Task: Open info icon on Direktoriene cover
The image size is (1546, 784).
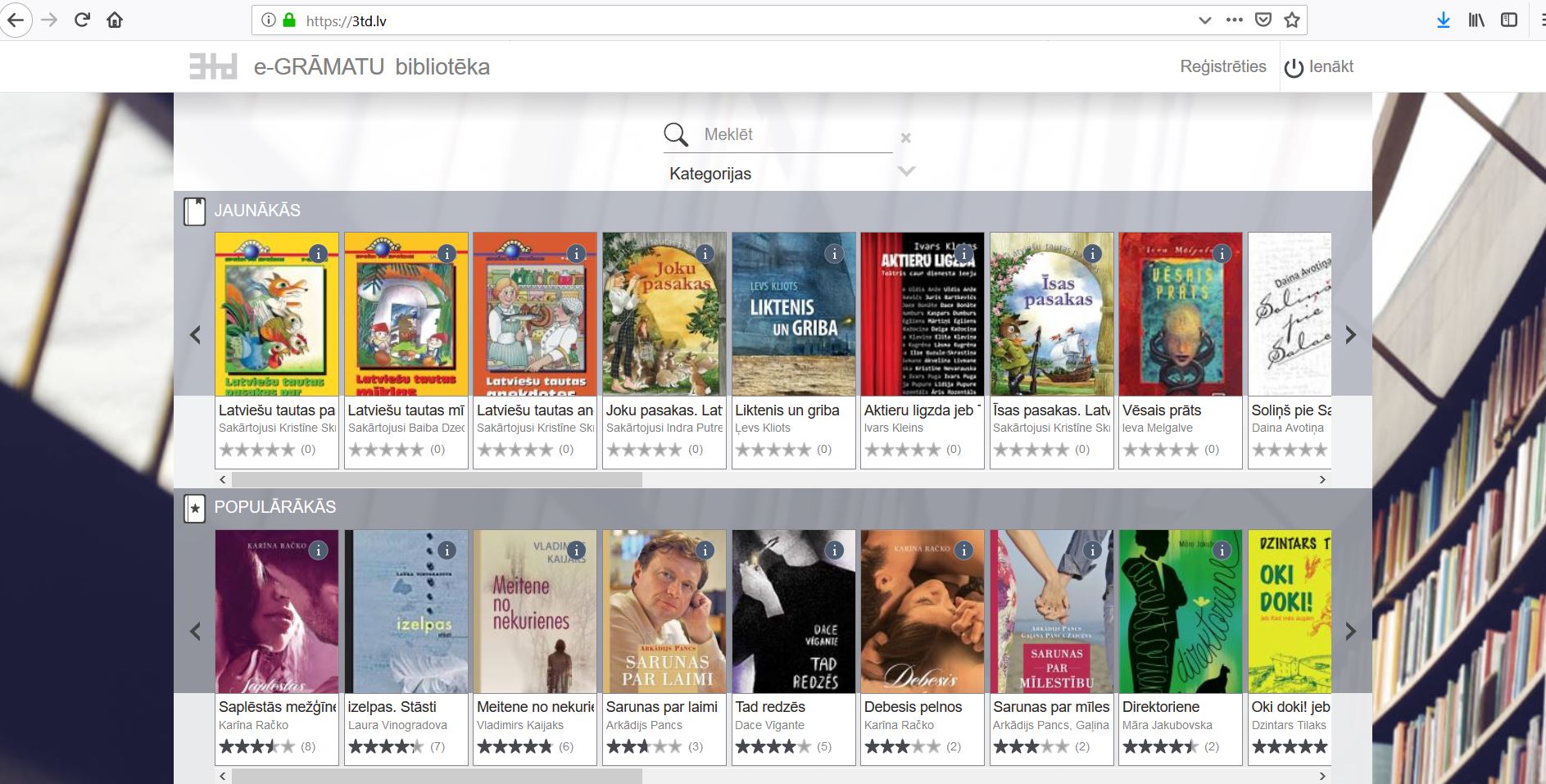Action: tap(1222, 551)
